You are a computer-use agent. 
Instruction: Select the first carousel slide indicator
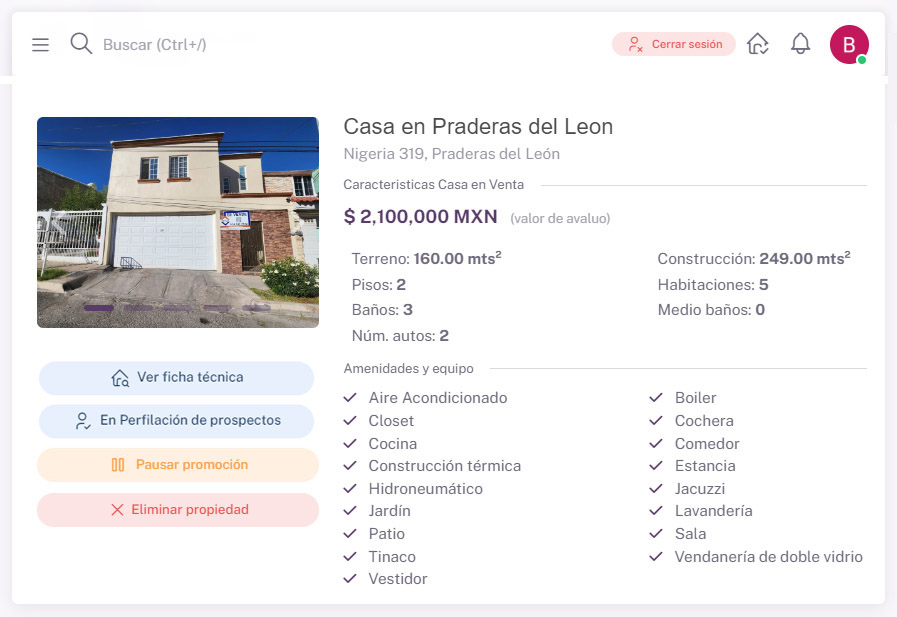tap(98, 308)
